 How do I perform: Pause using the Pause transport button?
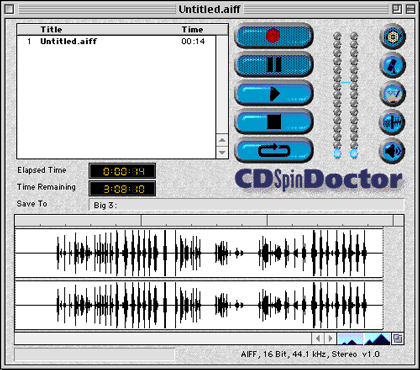pos(274,65)
